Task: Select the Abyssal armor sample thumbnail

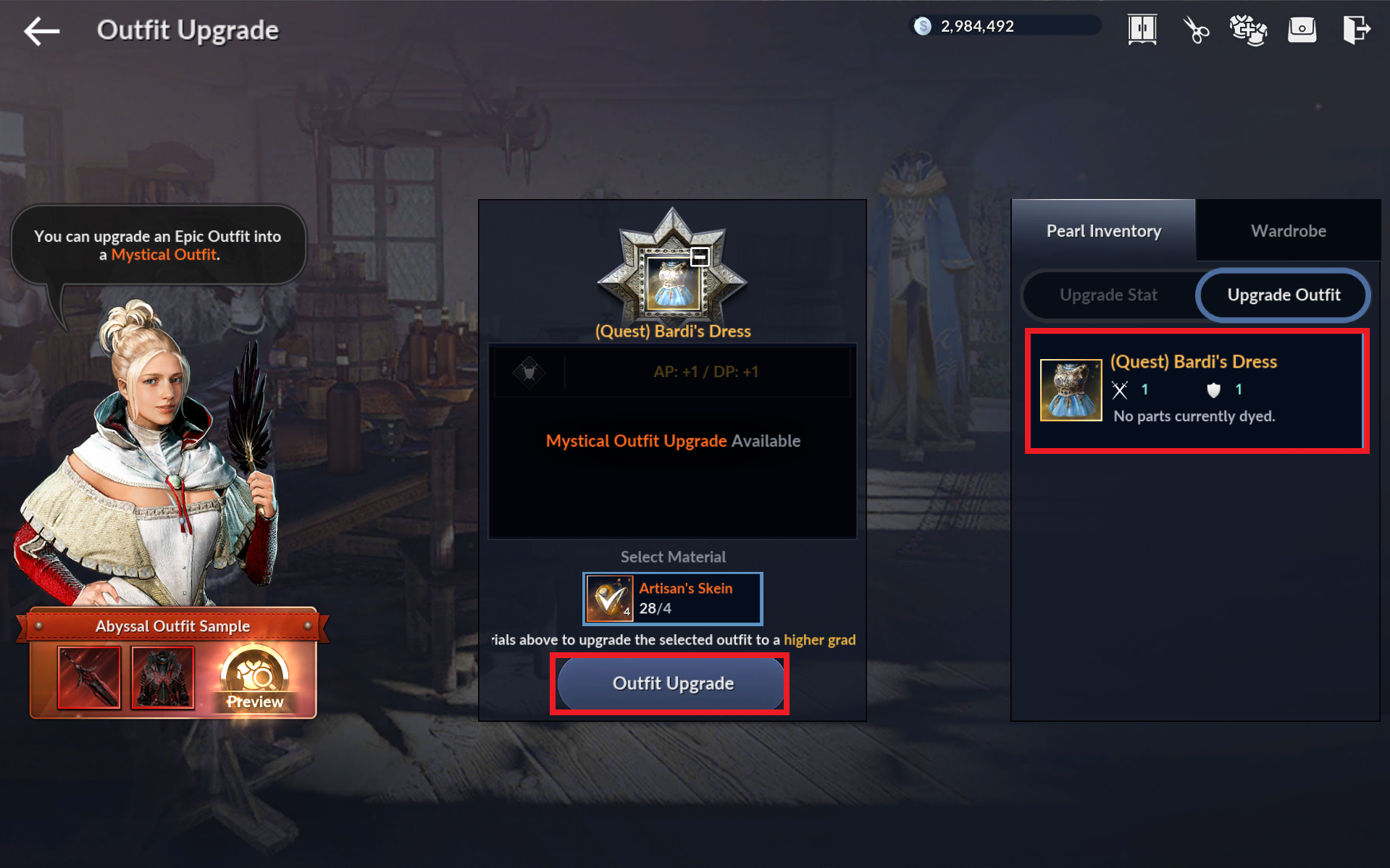Action: (x=163, y=678)
